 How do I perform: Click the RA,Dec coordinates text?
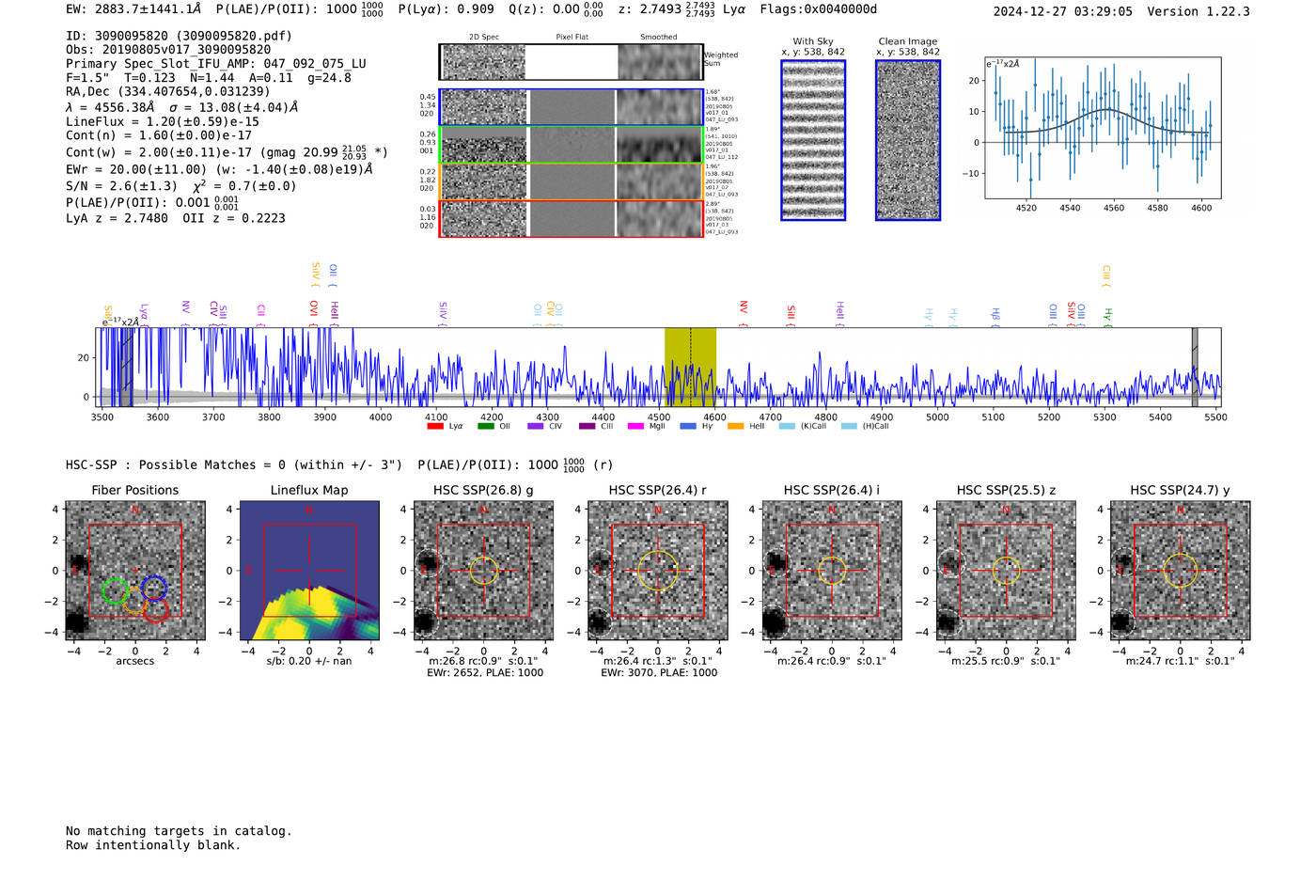(x=167, y=91)
